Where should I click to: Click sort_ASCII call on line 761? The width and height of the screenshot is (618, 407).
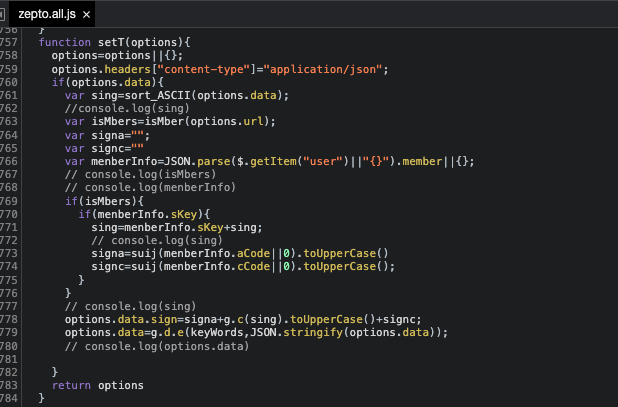pos(157,95)
